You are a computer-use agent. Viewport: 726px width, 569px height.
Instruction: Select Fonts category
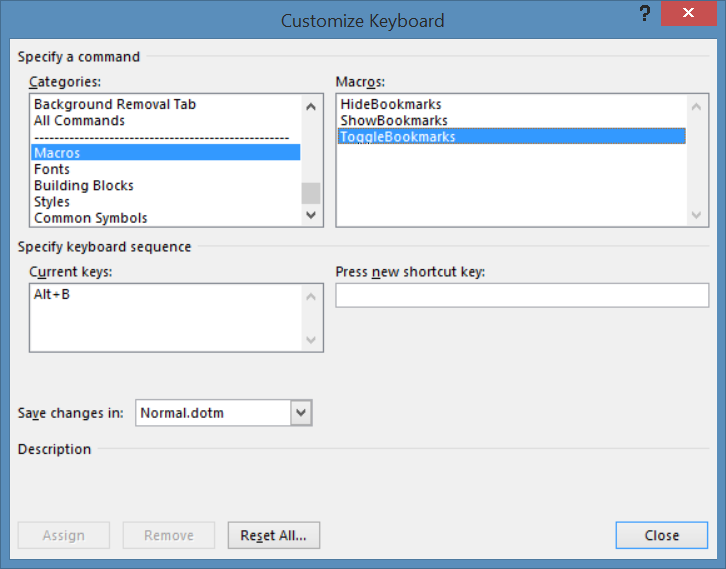pyautogui.click(x=52, y=169)
